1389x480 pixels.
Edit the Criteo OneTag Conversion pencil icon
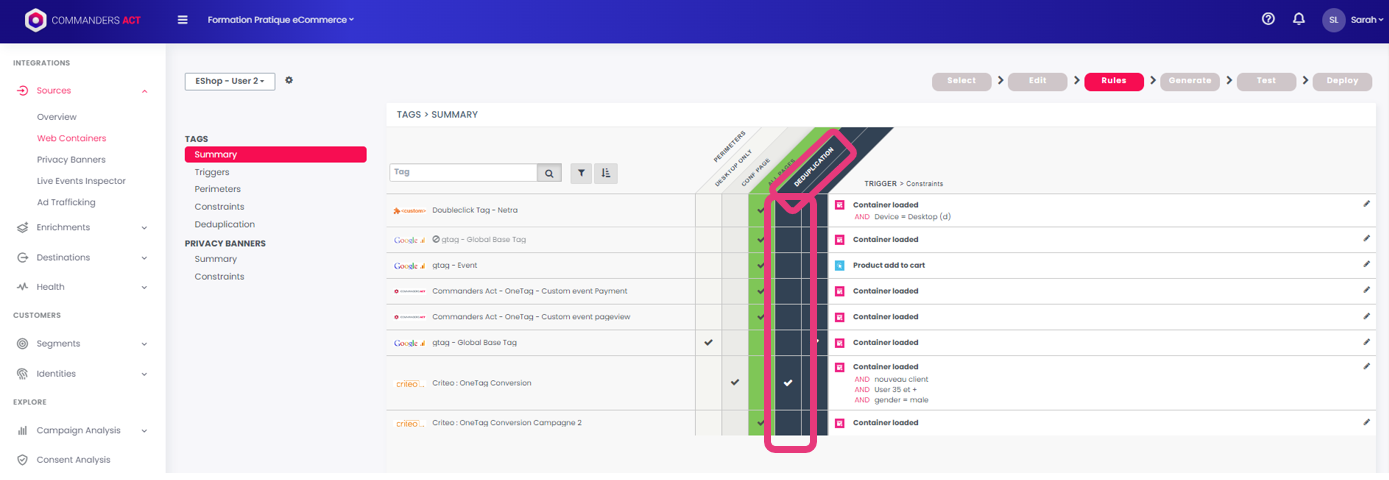pyautogui.click(x=1366, y=367)
